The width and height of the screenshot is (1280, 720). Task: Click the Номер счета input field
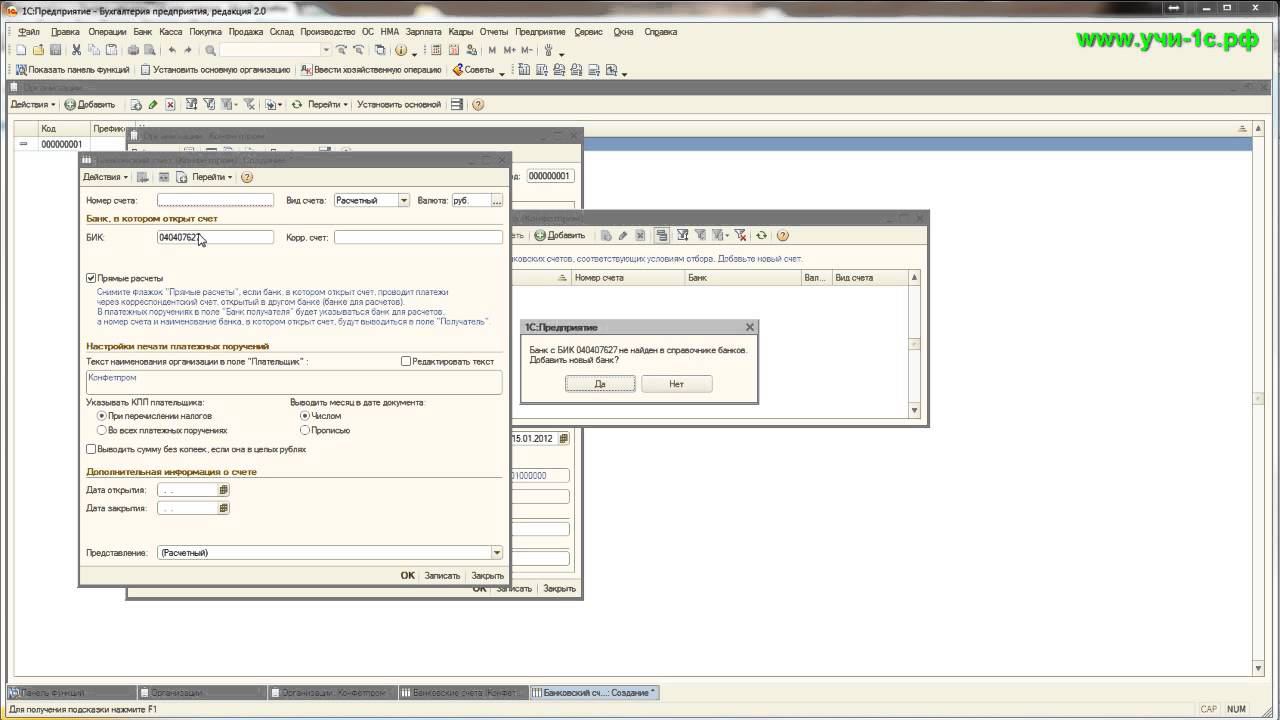pyautogui.click(x=215, y=200)
